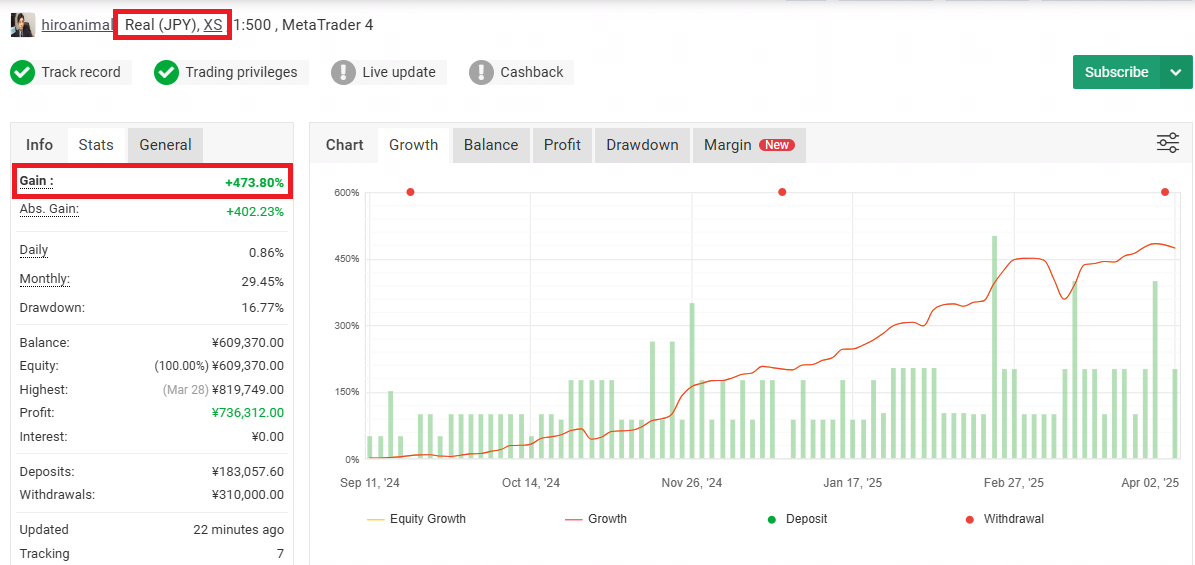The width and height of the screenshot is (1195, 565).
Task: Open the hiroanimal username link
Action: (77, 25)
